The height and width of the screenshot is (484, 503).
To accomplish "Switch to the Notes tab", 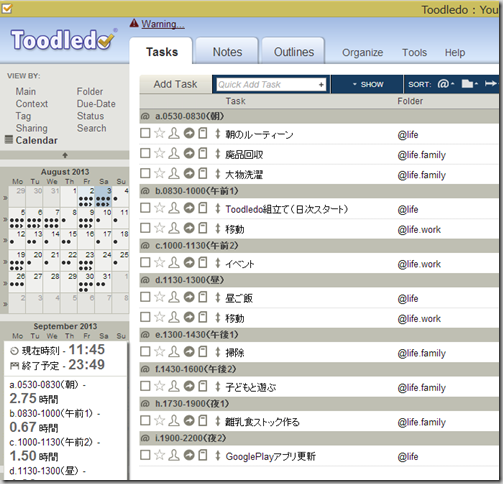I will [227, 52].
